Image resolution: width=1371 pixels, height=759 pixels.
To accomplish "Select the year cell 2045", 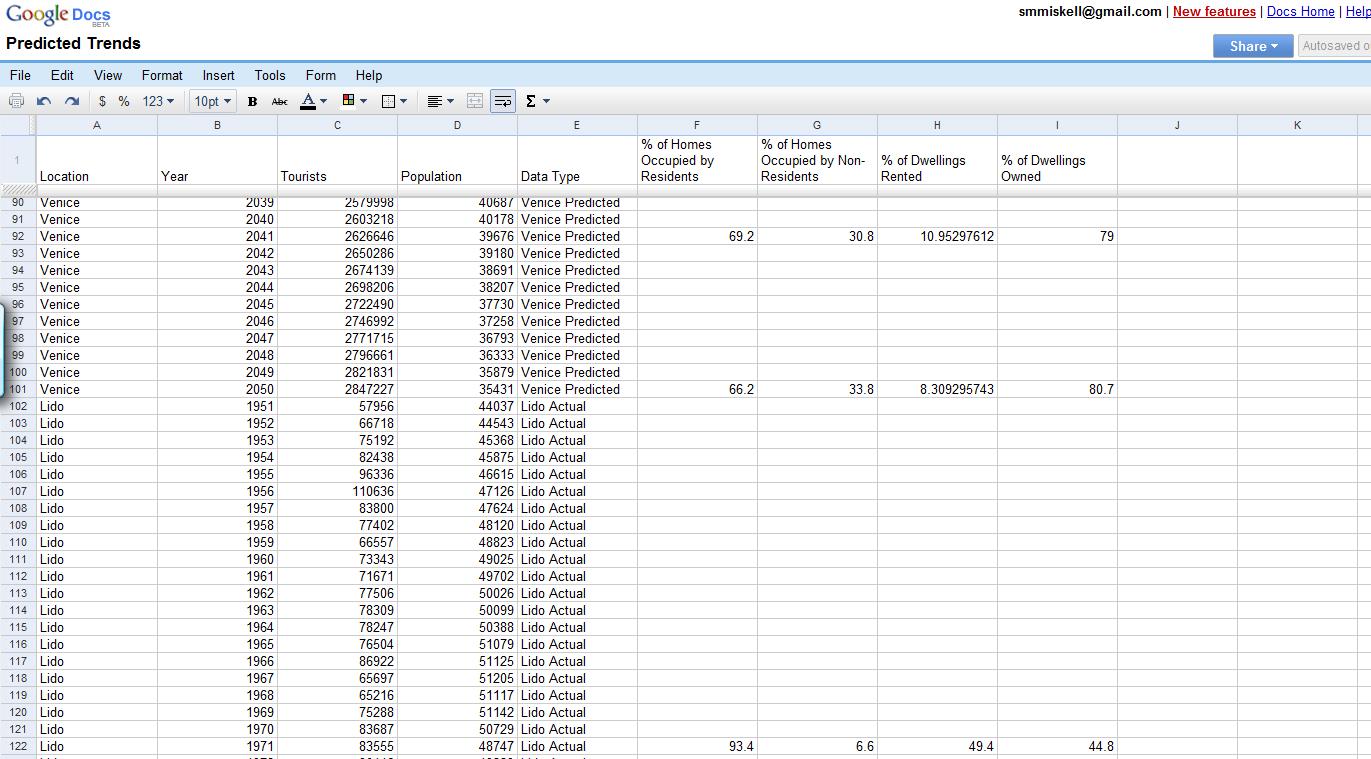I will coord(217,305).
